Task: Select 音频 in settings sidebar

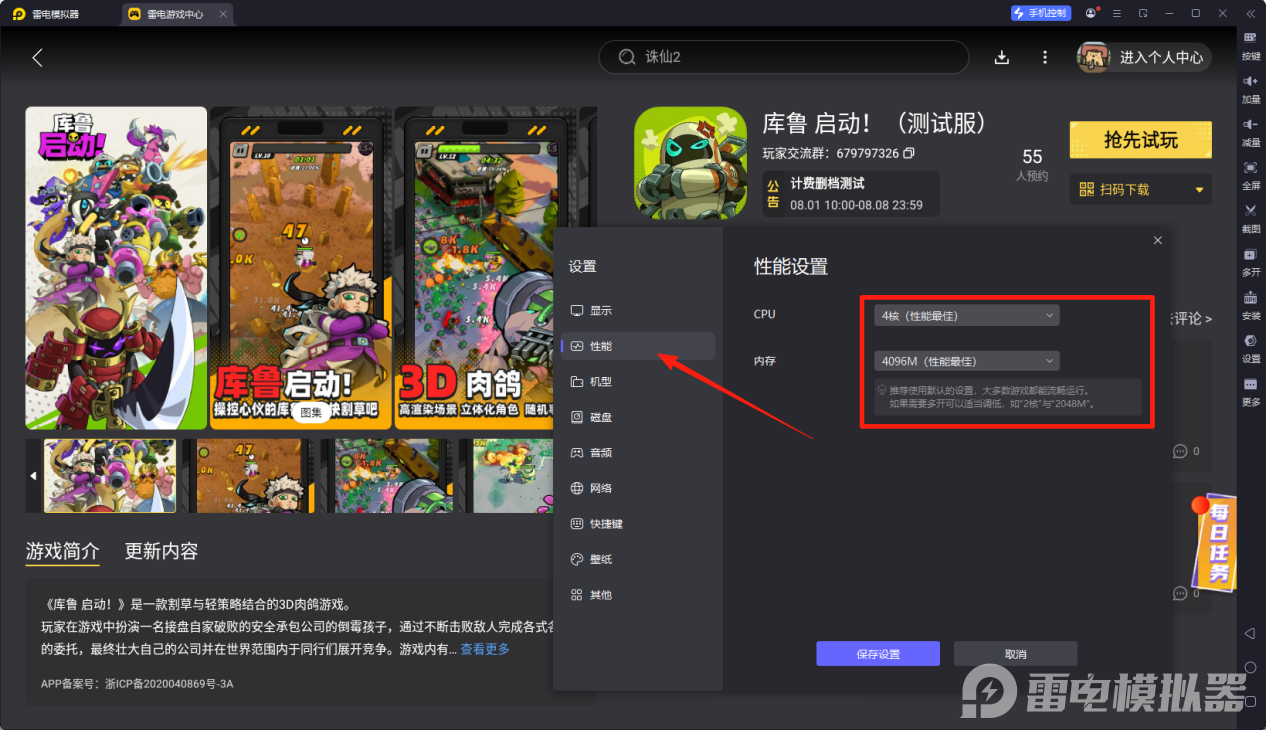Action: pos(638,453)
